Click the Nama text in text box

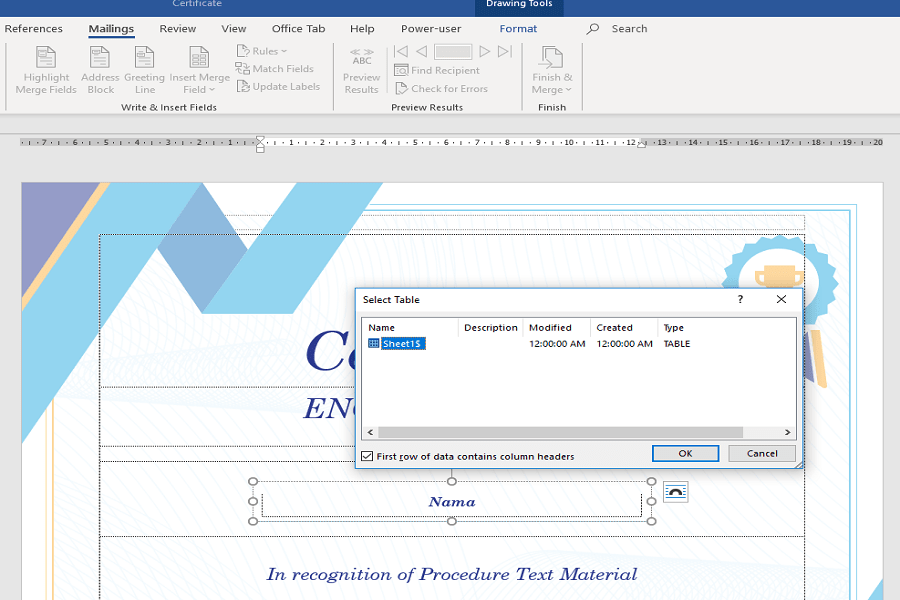point(452,502)
